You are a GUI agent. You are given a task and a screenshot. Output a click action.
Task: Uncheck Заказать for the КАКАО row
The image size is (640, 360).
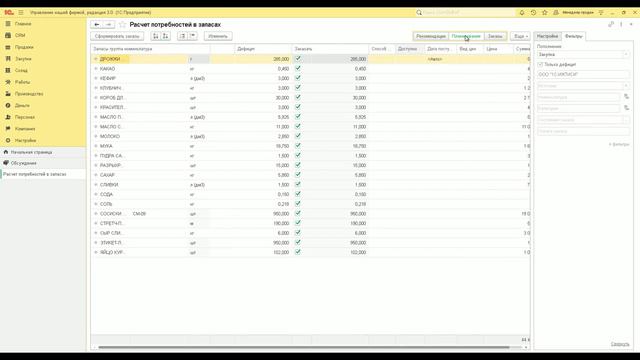(298, 68)
